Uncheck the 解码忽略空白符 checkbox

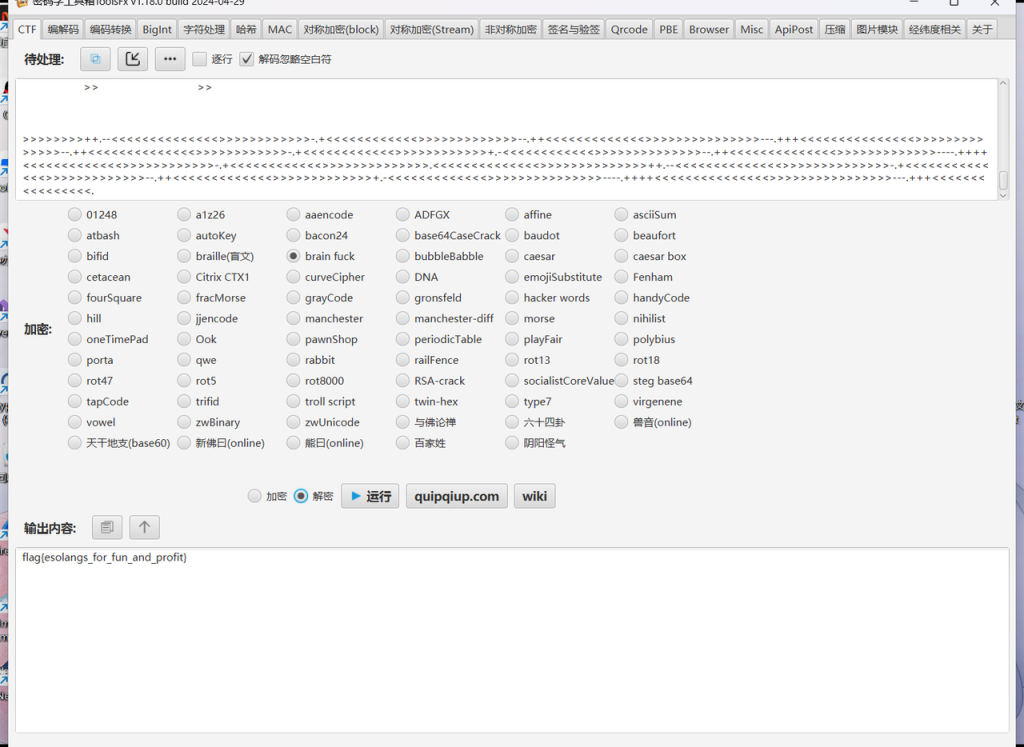click(247, 59)
